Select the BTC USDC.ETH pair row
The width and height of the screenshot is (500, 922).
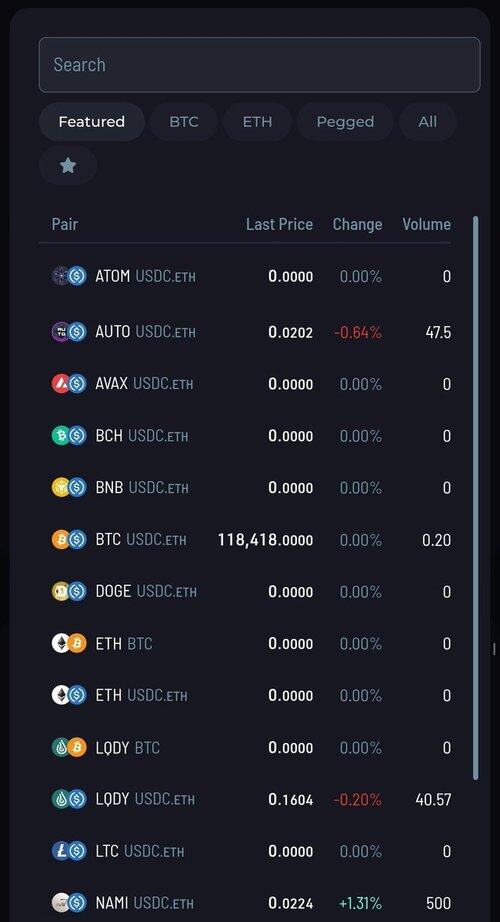(x=251, y=539)
